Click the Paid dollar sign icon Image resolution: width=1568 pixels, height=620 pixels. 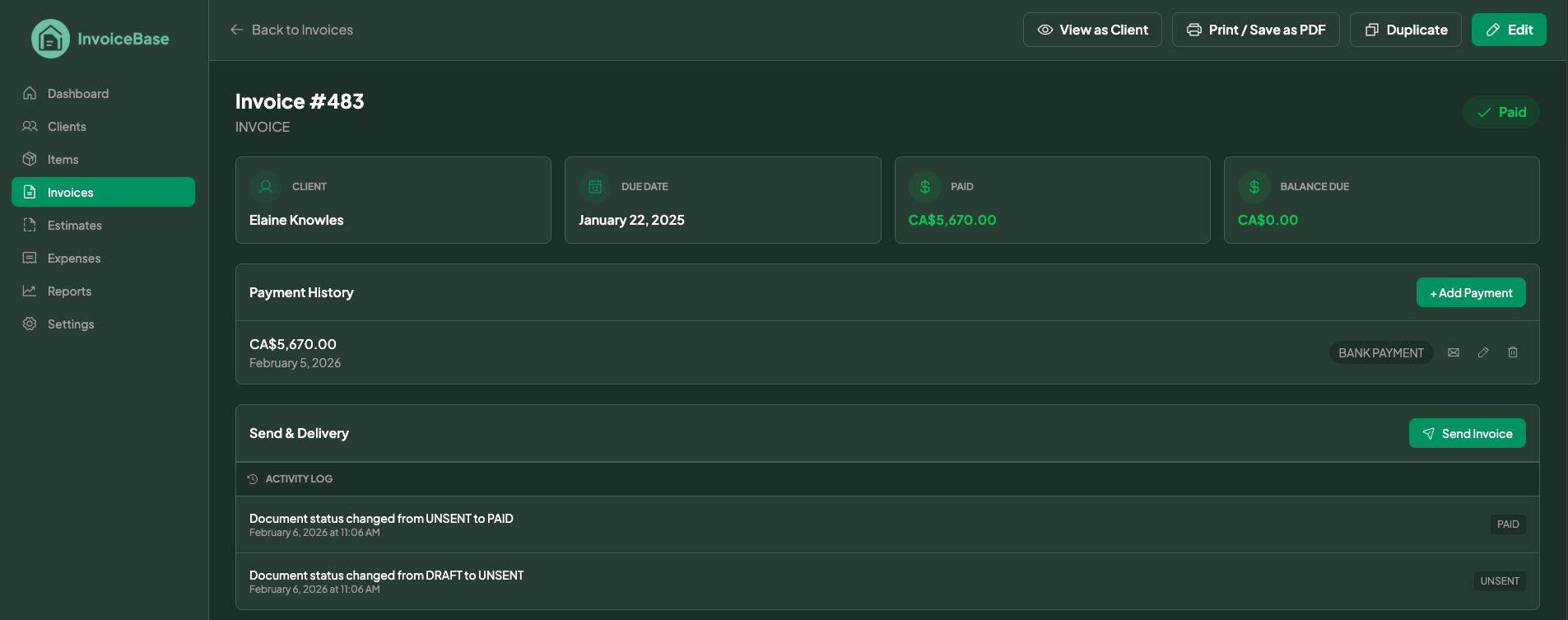click(925, 187)
